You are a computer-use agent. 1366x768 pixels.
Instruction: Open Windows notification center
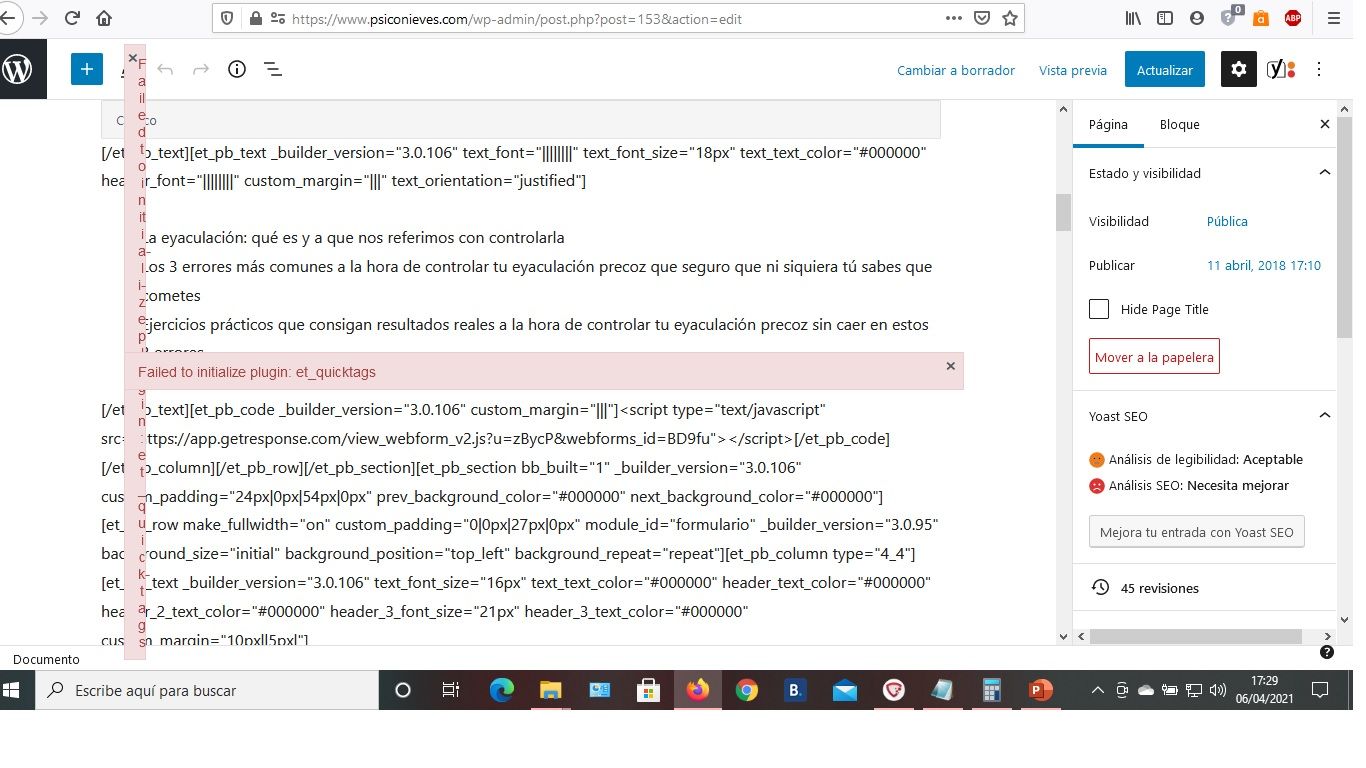coord(1320,690)
